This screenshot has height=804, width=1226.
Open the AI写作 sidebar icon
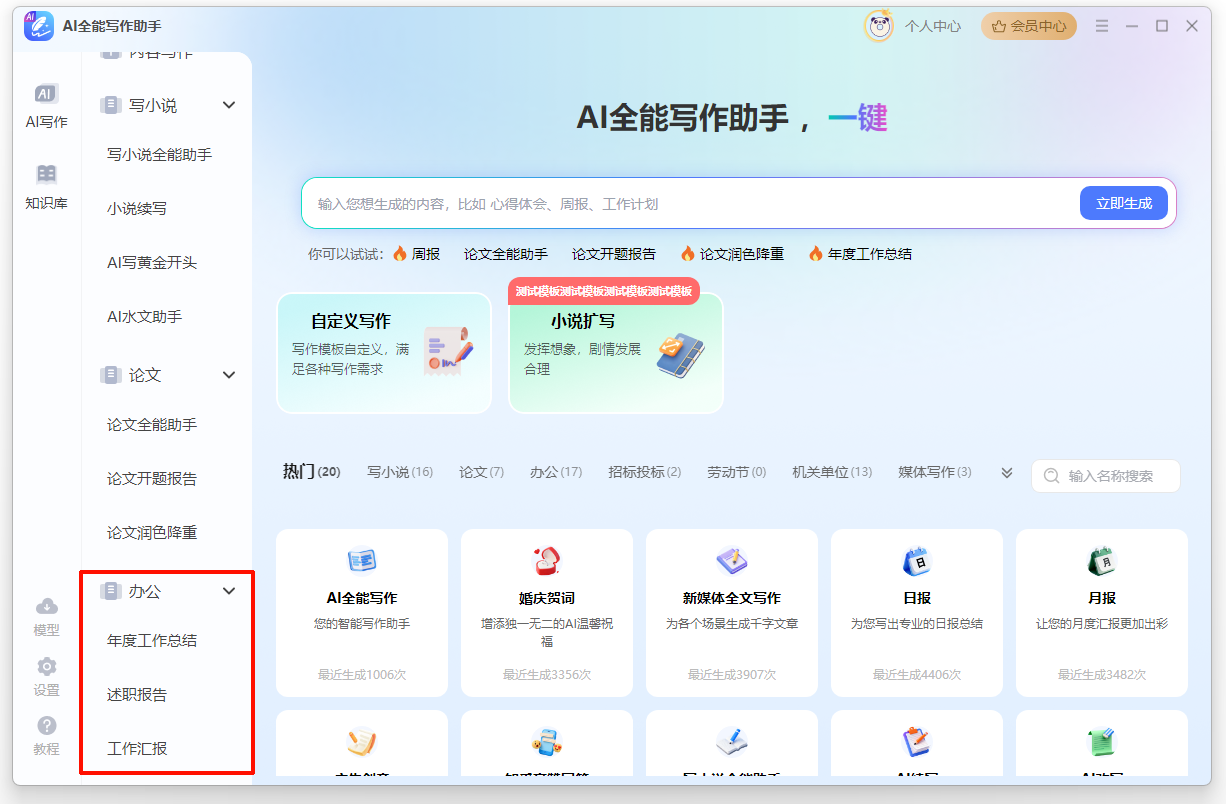click(x=46, y=94)
